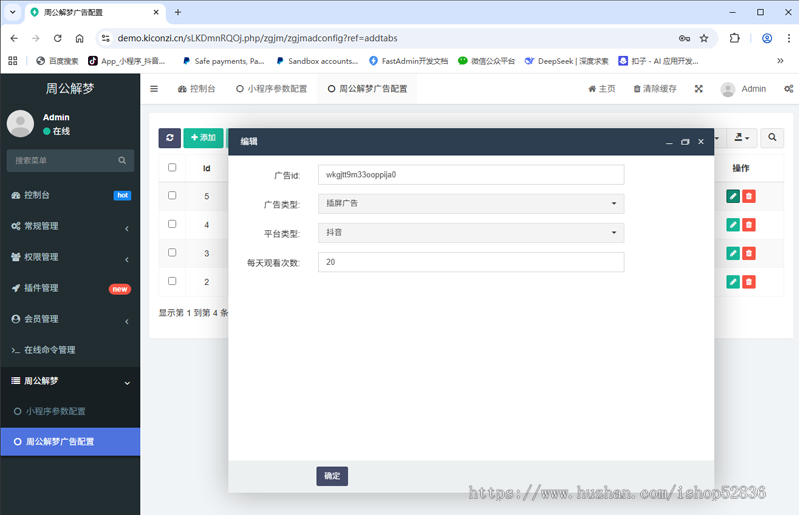Image resolution: width=799 pixels, height=515 pixels.
Task: Open 周公解梦广告配置 sidebar item
Action: [x=70, y=442]
